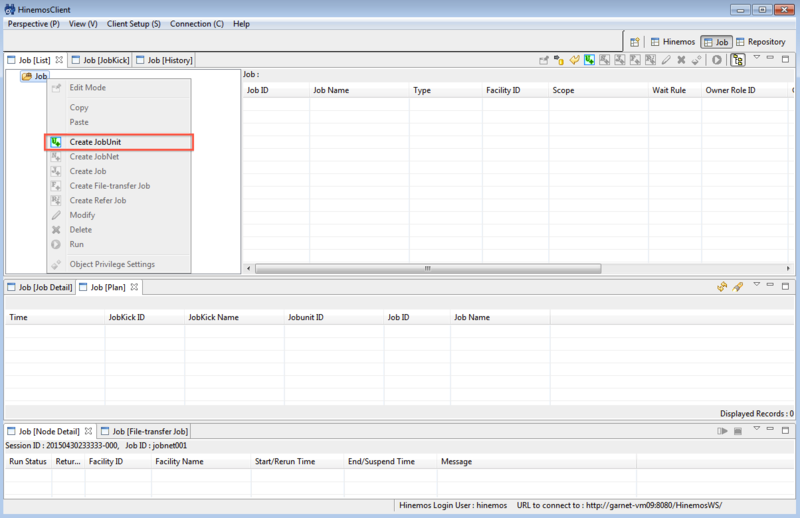The width and height of the screenshot is (800, 518).
Task: Sort by the Job Name column in job list
Action: (359, 90)
